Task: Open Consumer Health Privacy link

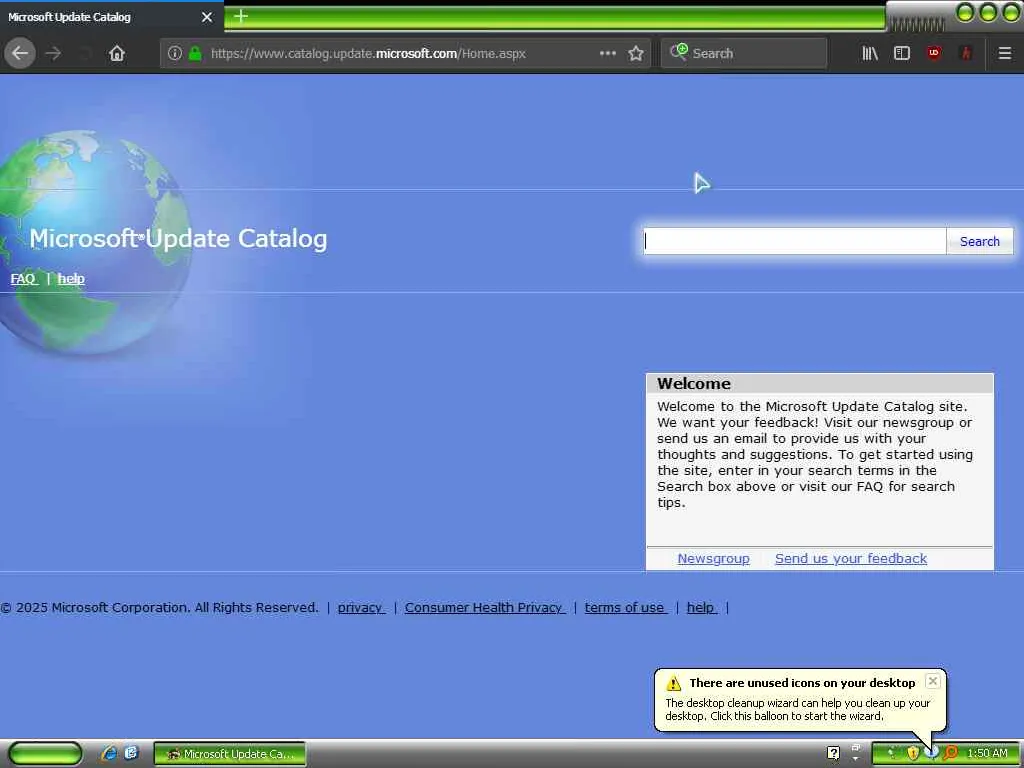Action: tap(485, 607)
